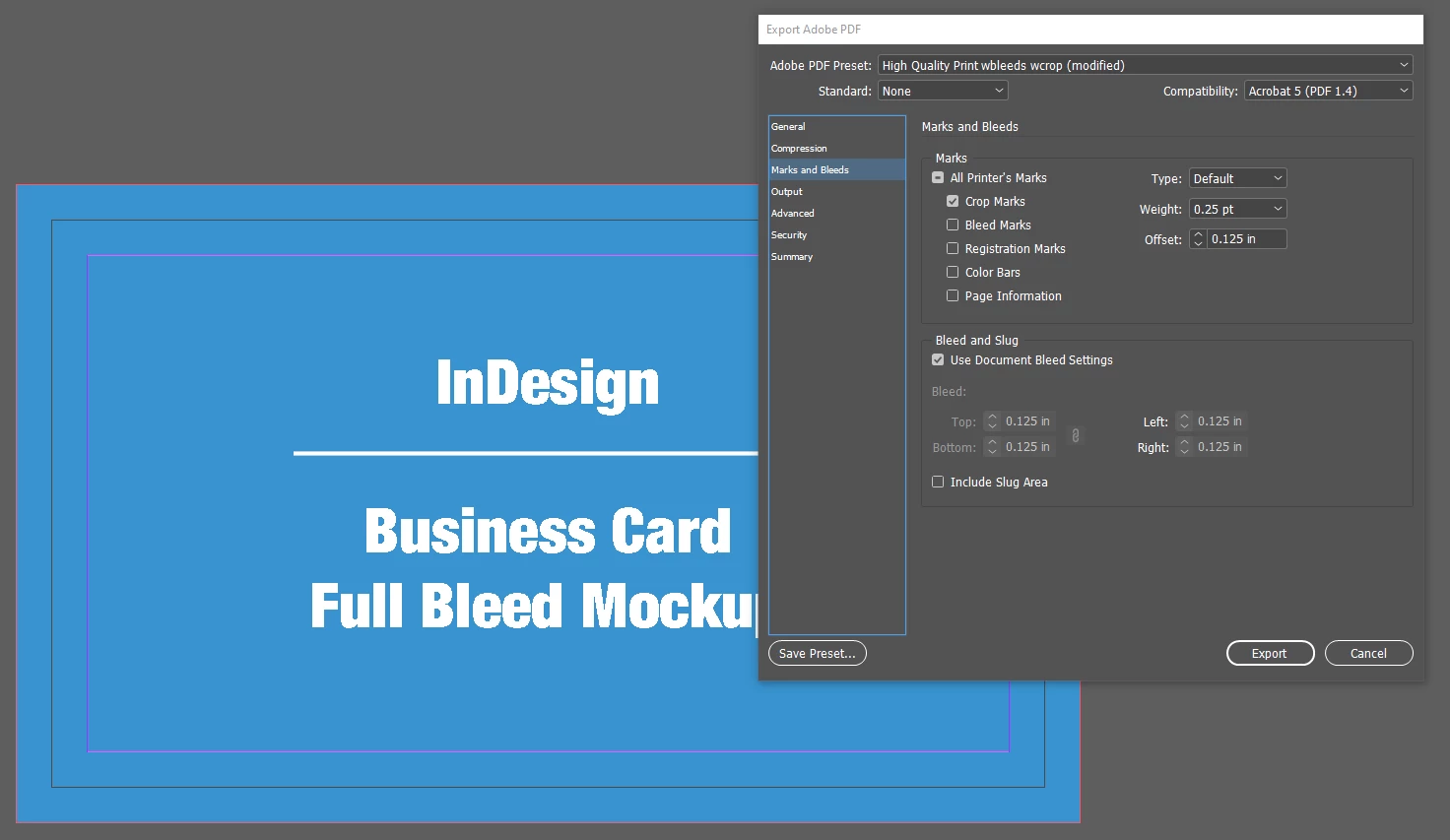Screen dimensions: 1450x840
Task: Click the Bottom bleed stepper
Action: point(992,447)
